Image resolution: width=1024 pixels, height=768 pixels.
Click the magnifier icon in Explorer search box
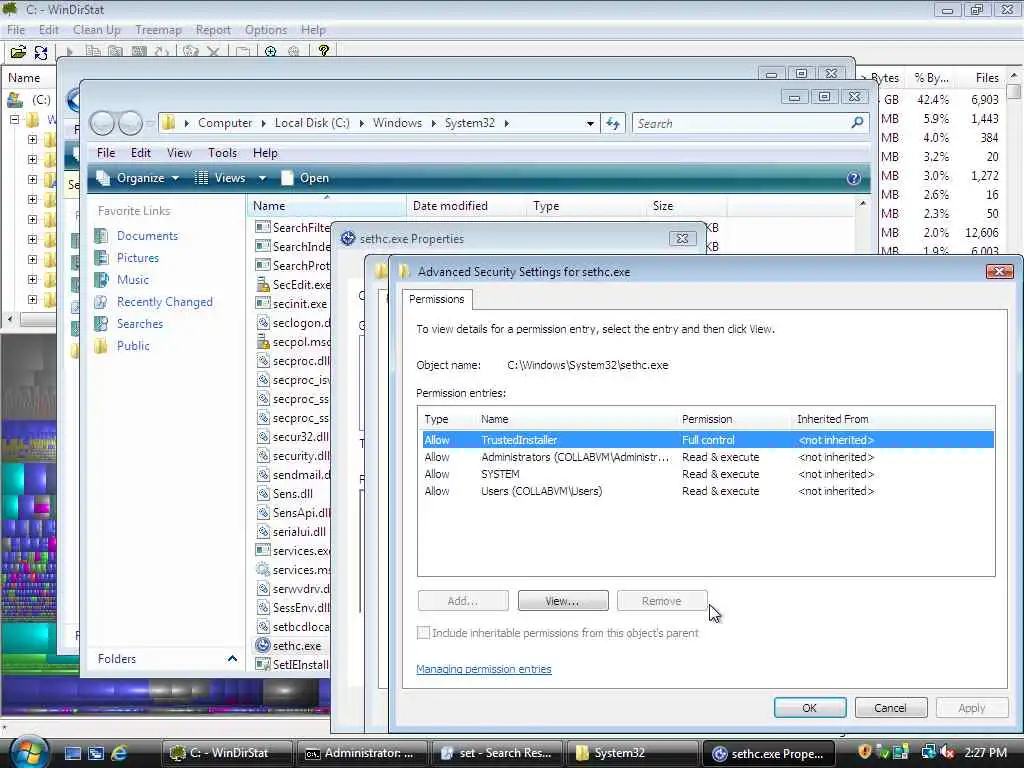pyautogui.click(x=857, y=122)
